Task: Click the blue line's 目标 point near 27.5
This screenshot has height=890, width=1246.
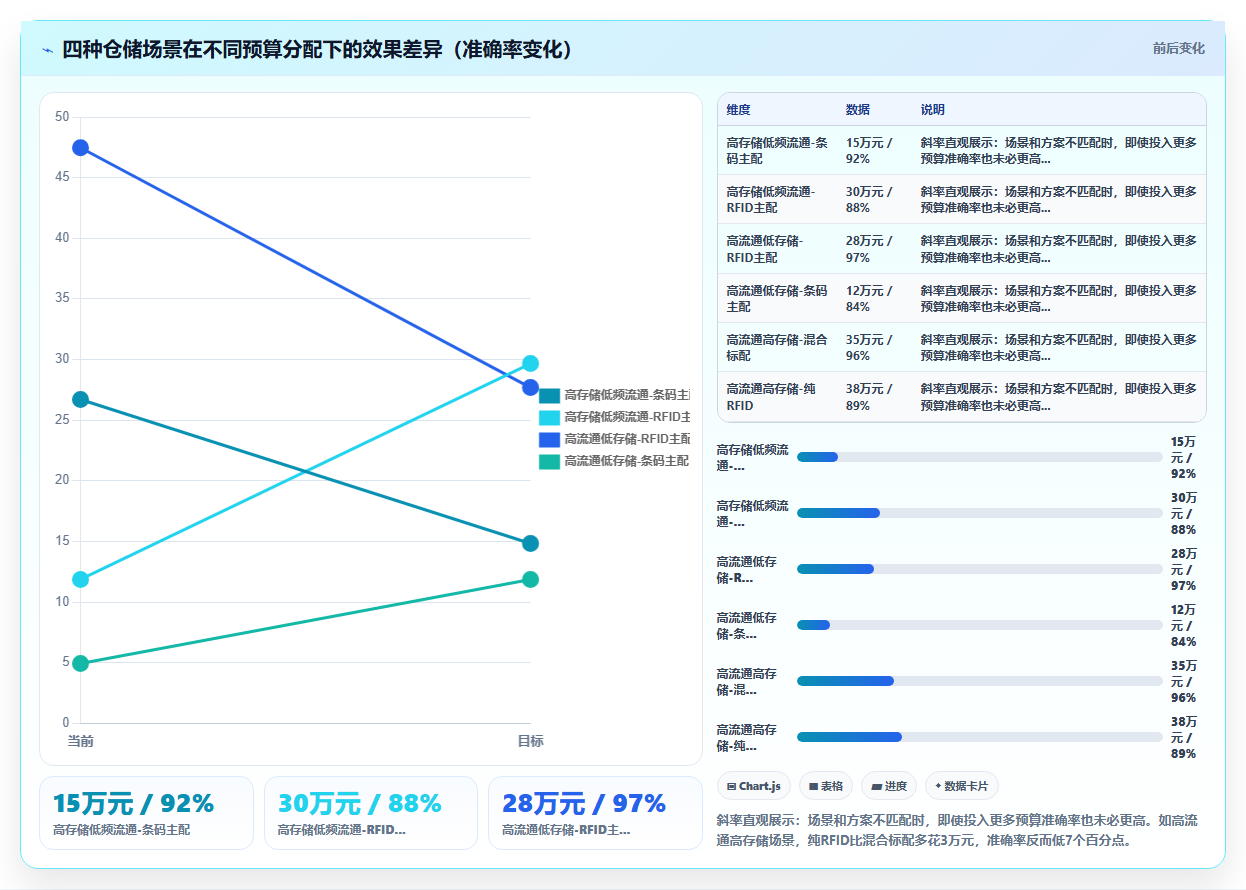Action: point(530,388)
